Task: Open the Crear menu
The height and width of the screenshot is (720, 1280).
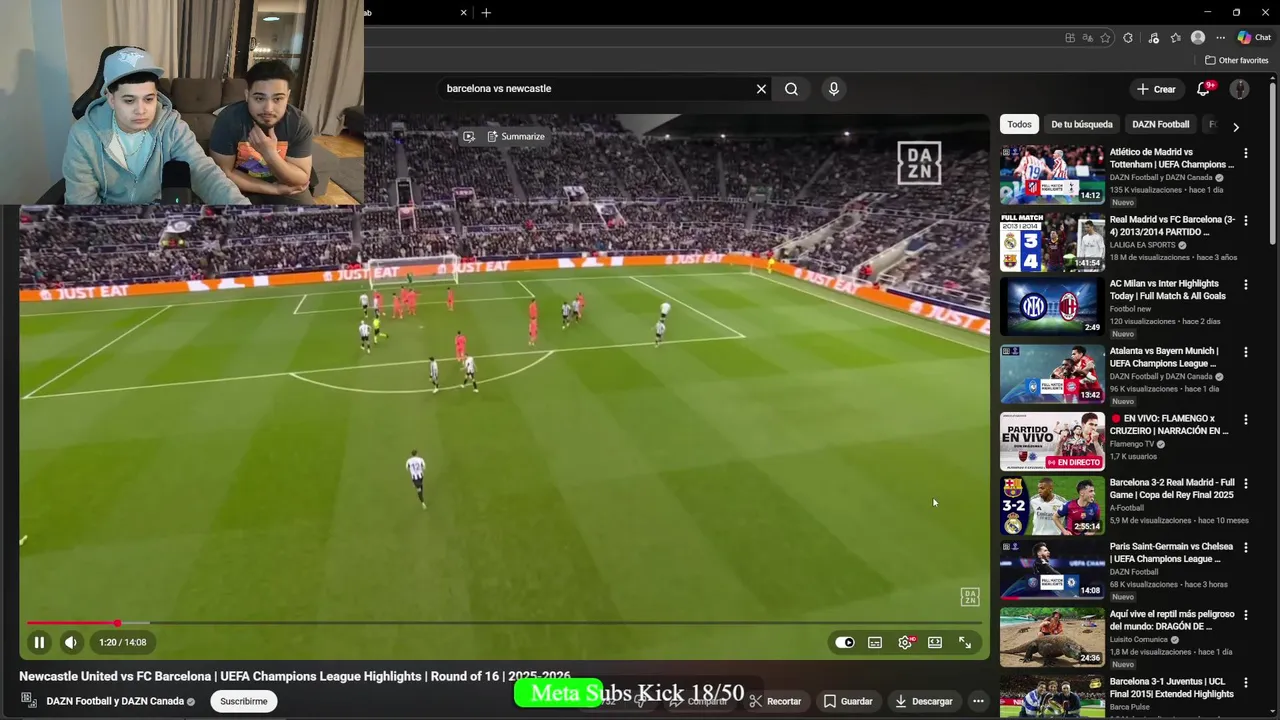Action: click(x=1156, y=89)
